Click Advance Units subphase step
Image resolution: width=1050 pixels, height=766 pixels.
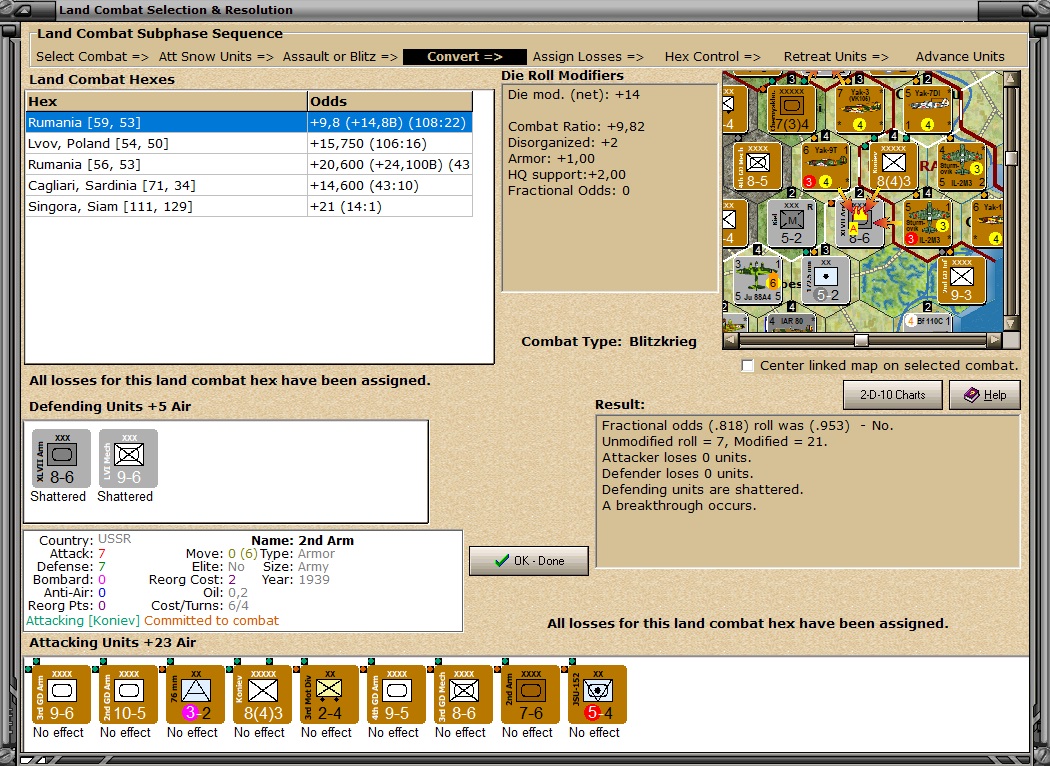coord(960,57)
